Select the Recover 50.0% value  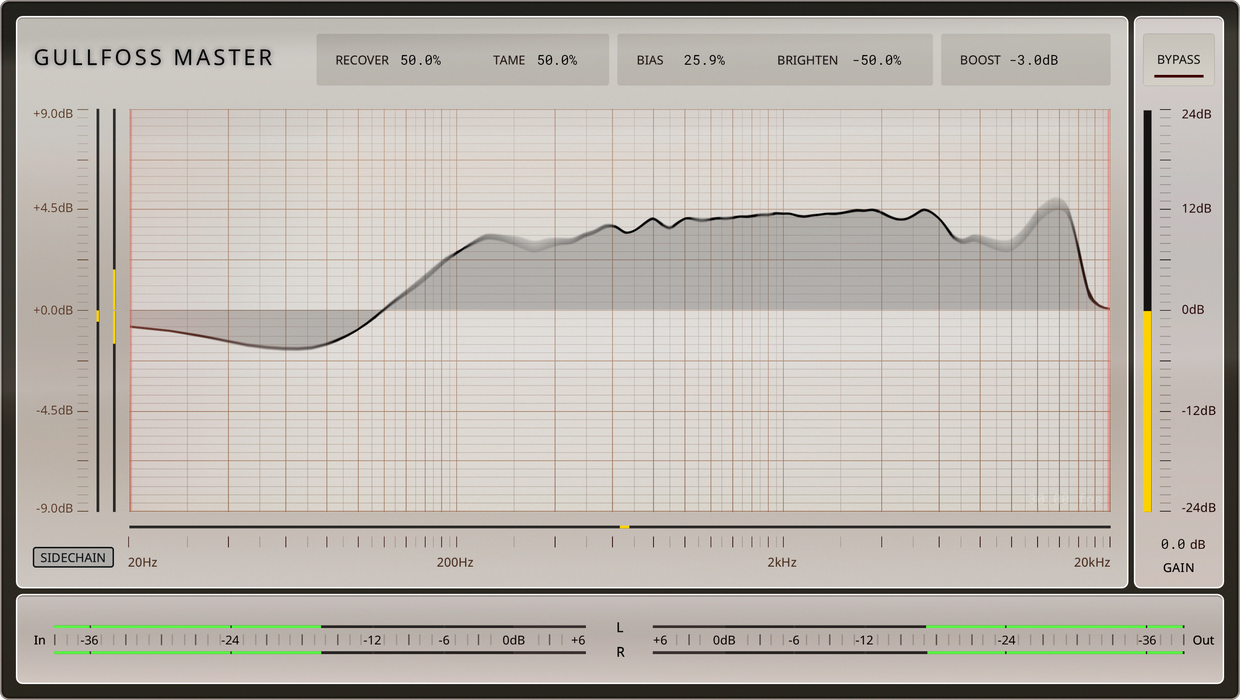pos(420,60)
